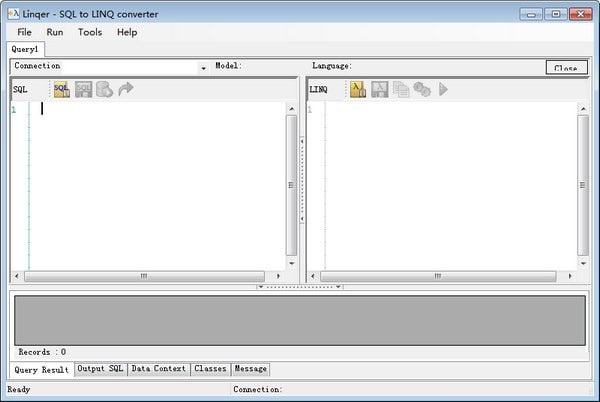The image size is (600, 402).
Task: Click the save LINQ lambda icon
Action: coord(380,90)
